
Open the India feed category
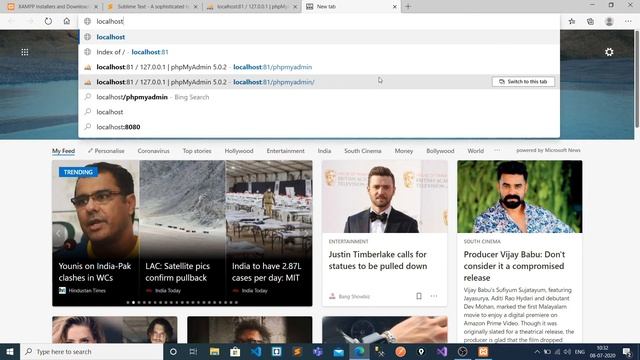(x=324, y=151)
